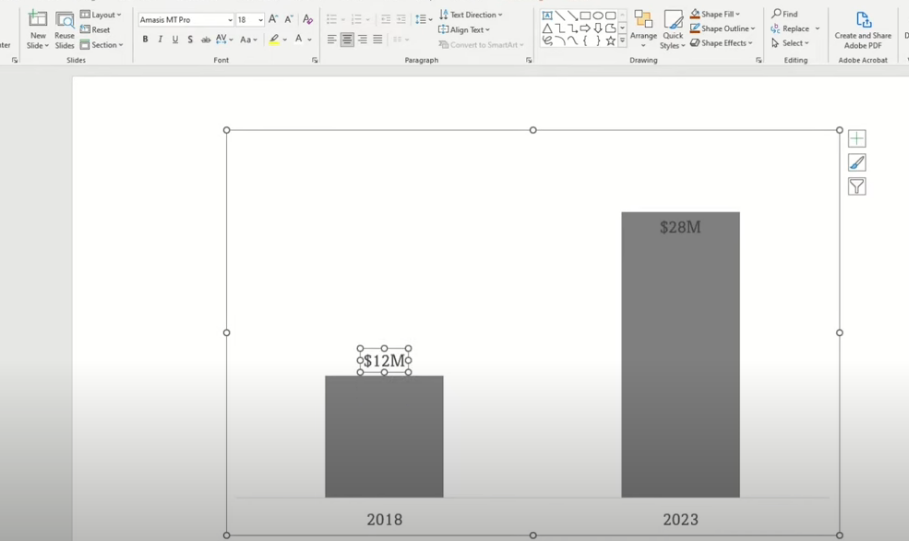Toggle center text alignment
Screen dimensions: 909x541
347,40
